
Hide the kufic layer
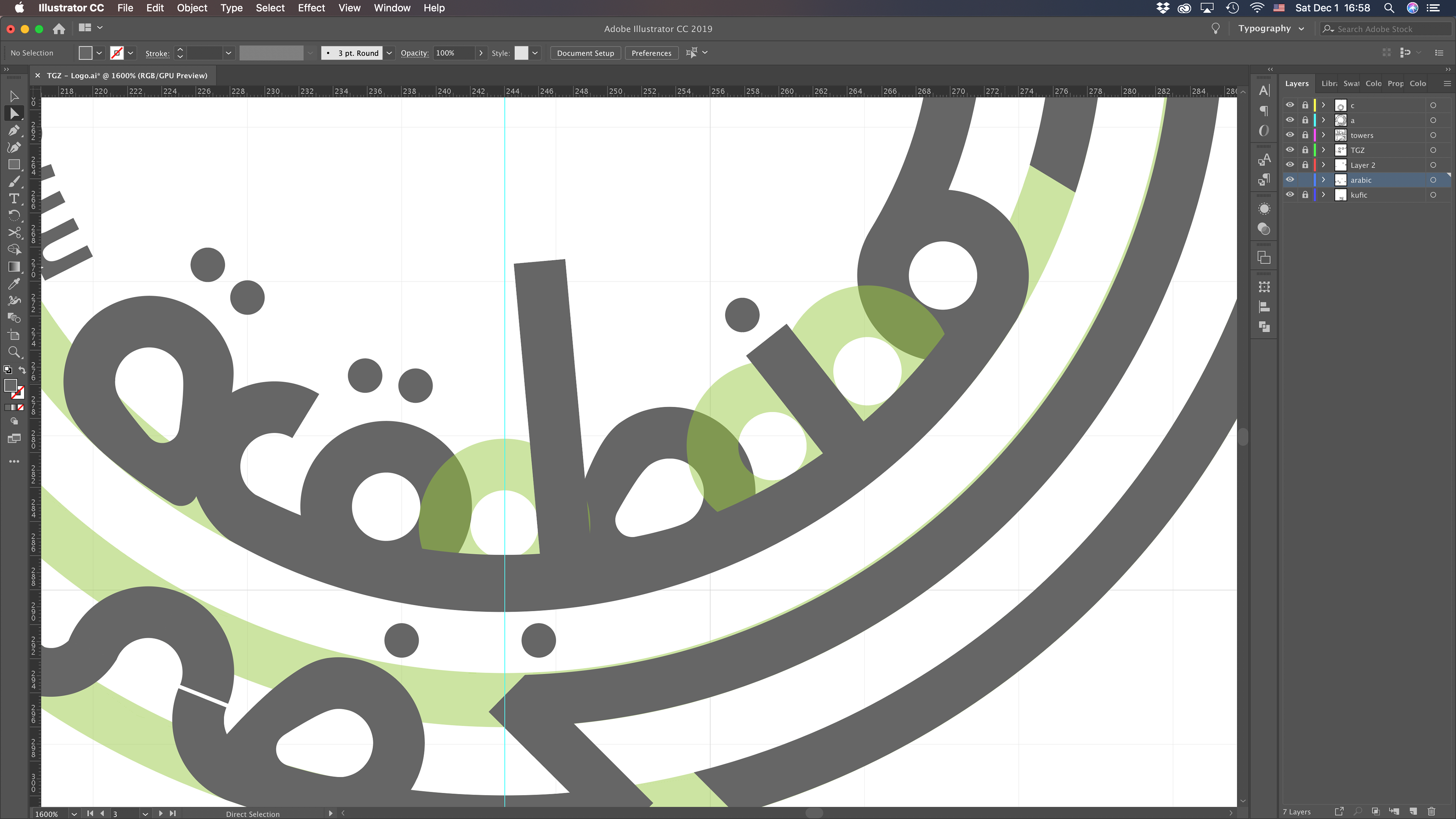click(x=1290, y=195)
